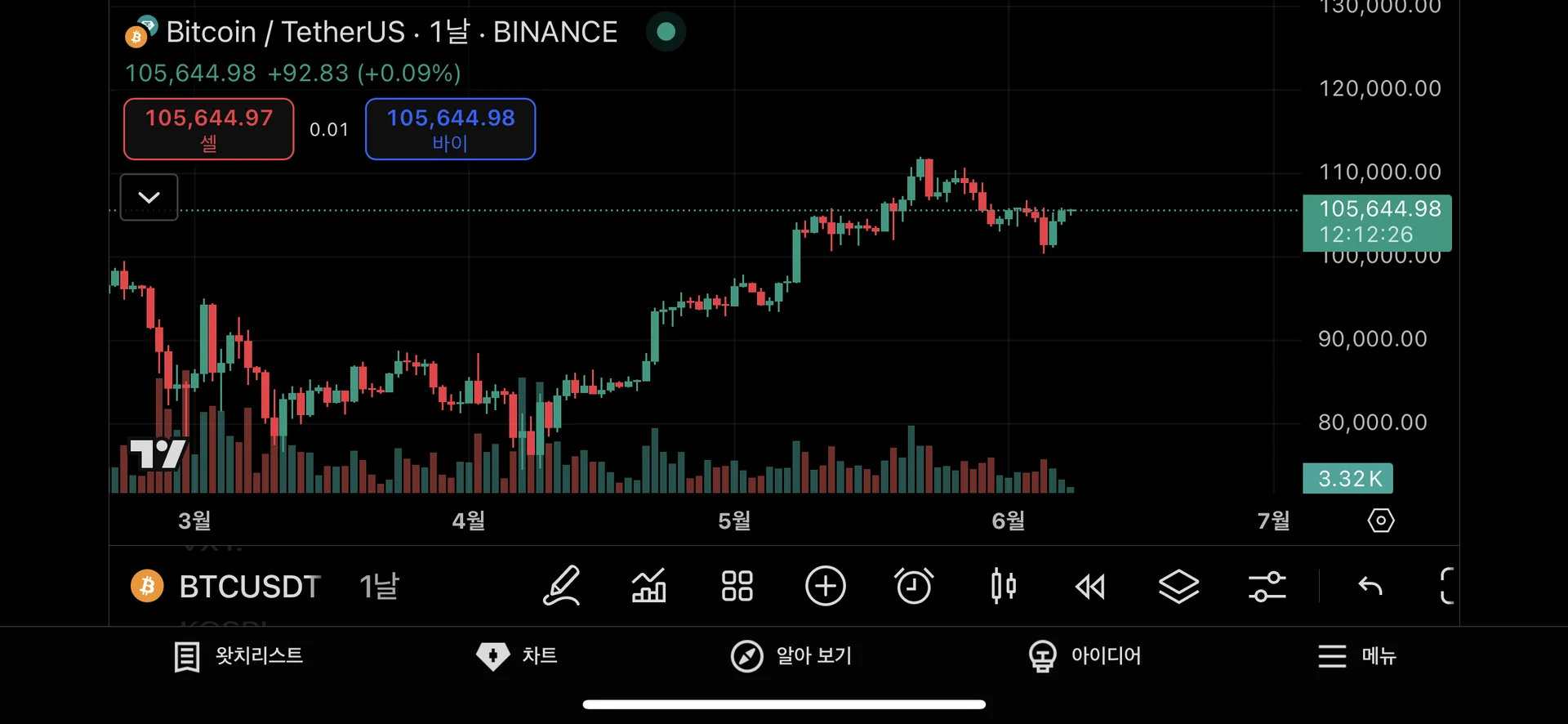Change chart type with the candlestick icon

click(1003, 586)
